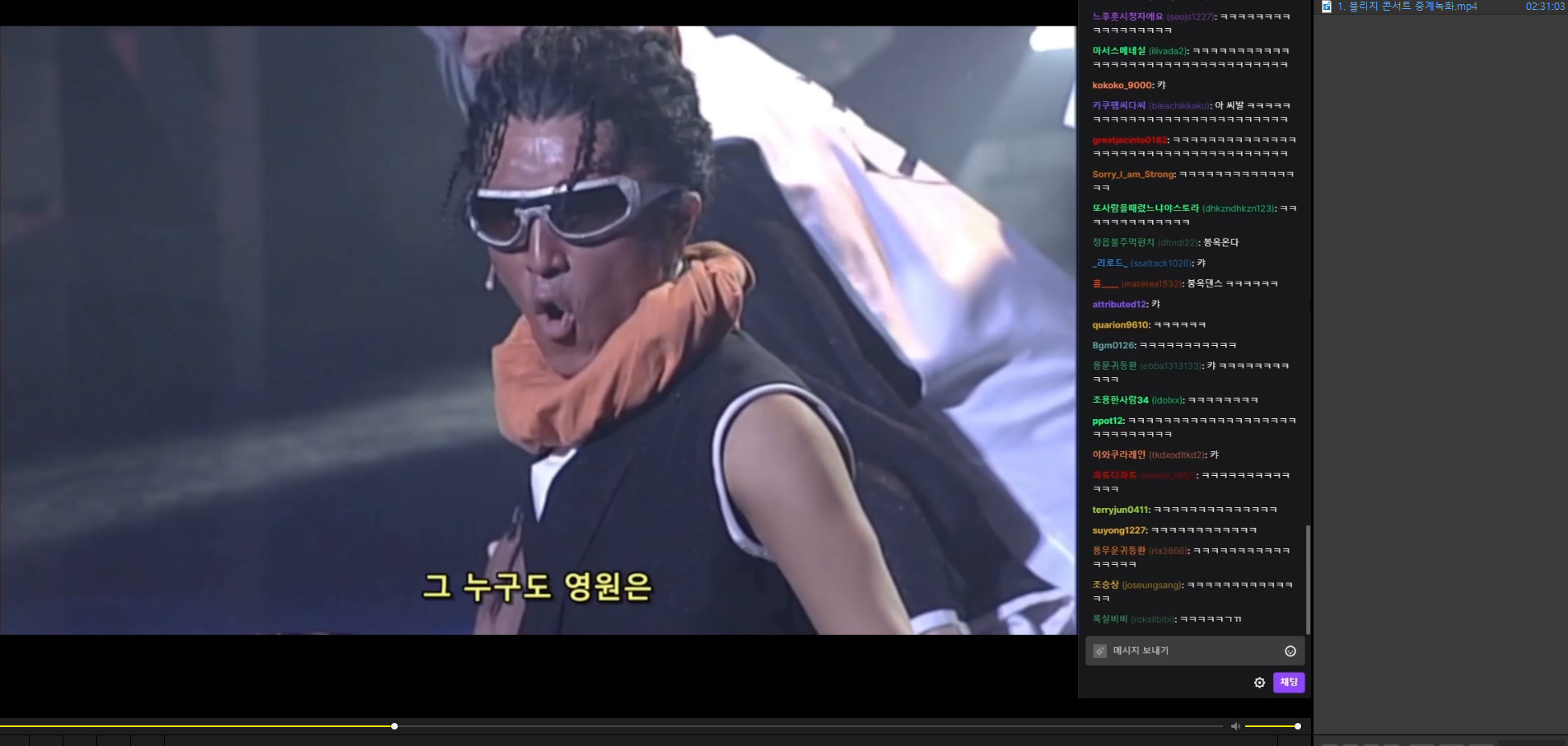
Task: Click the speaker volume icon
Action: (x=1235, y=726)
